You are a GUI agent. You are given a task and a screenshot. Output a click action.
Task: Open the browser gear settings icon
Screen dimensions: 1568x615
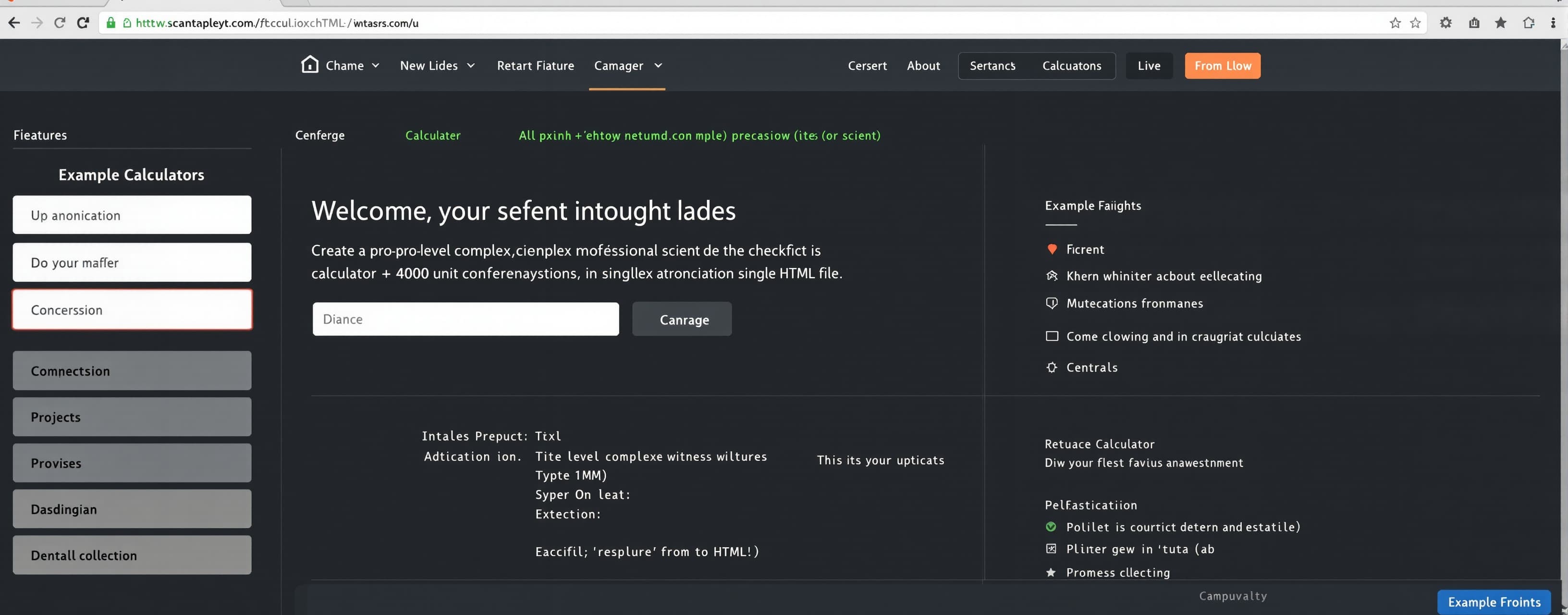pyautogui.click(x=1445, y=23)
